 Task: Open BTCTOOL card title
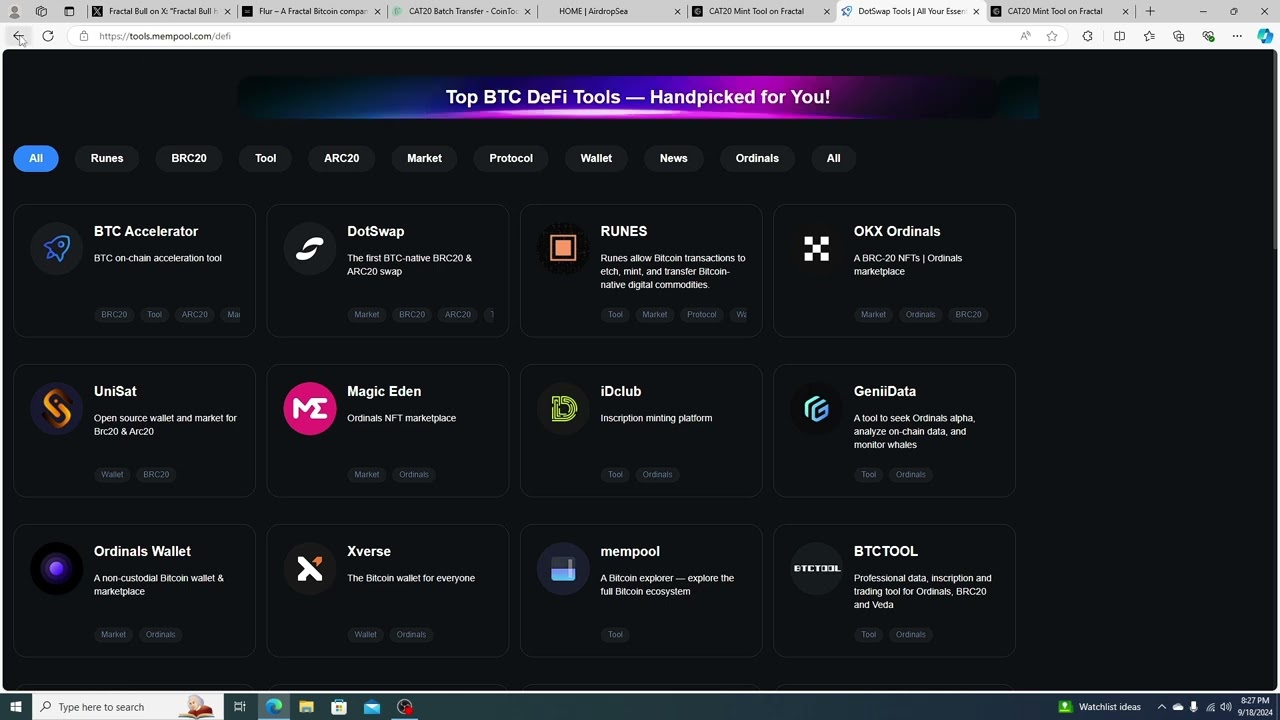point(886,551)
